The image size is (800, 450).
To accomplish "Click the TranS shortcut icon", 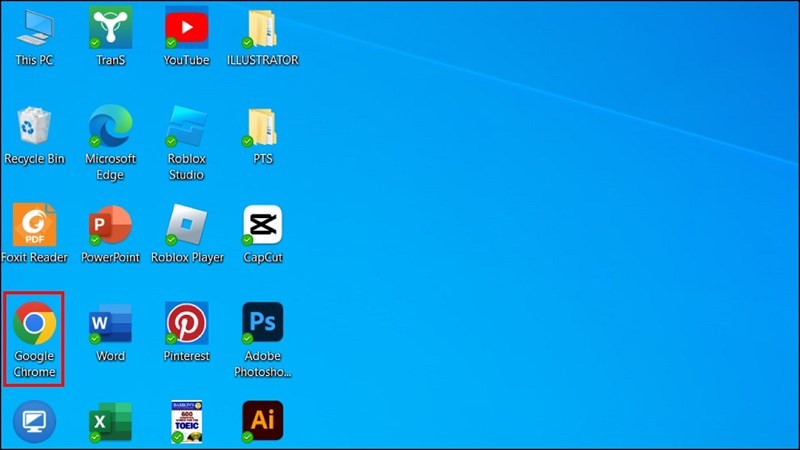I will [x=110, y=28].
